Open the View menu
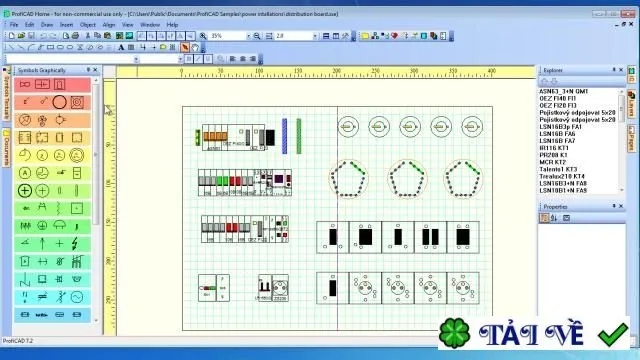 pyautogui.click(x=128, y=24)
